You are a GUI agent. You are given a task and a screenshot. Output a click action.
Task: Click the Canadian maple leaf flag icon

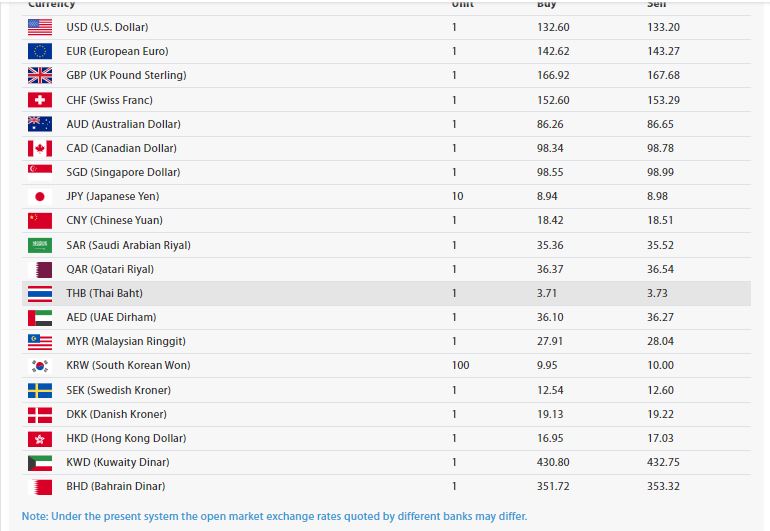(x=40, y=148)
